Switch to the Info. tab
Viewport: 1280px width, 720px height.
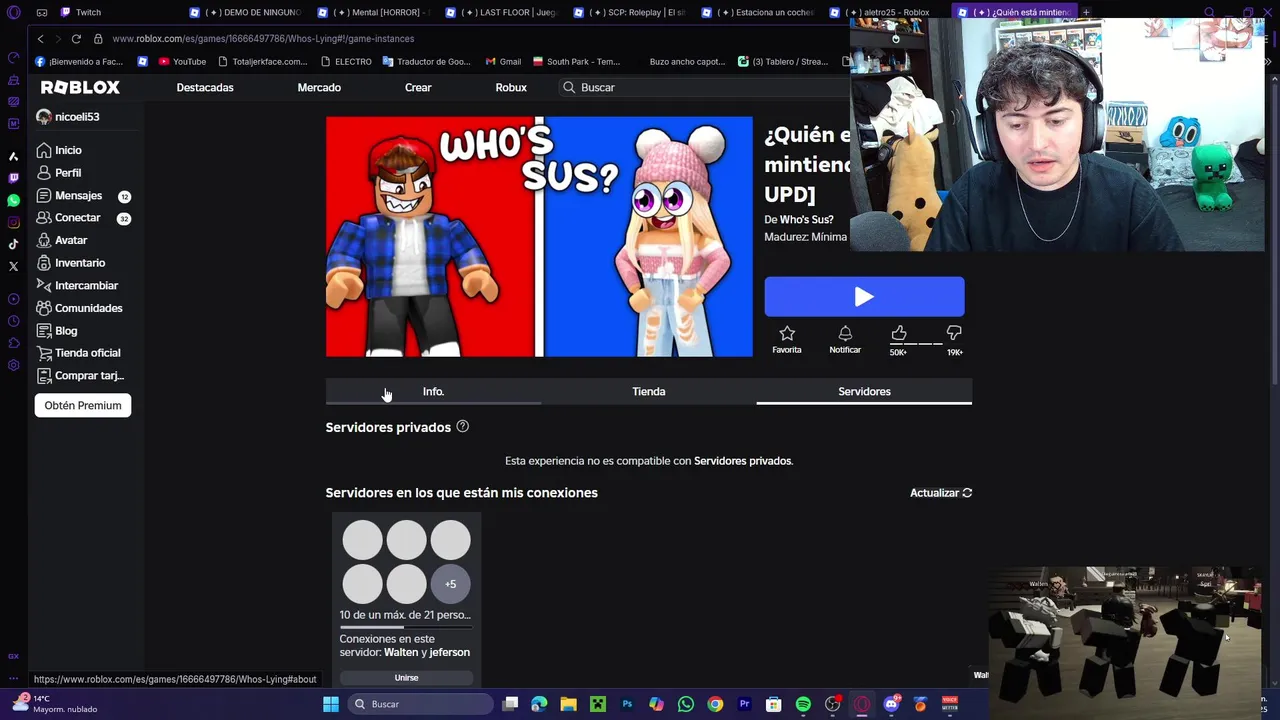coord(433,391)
